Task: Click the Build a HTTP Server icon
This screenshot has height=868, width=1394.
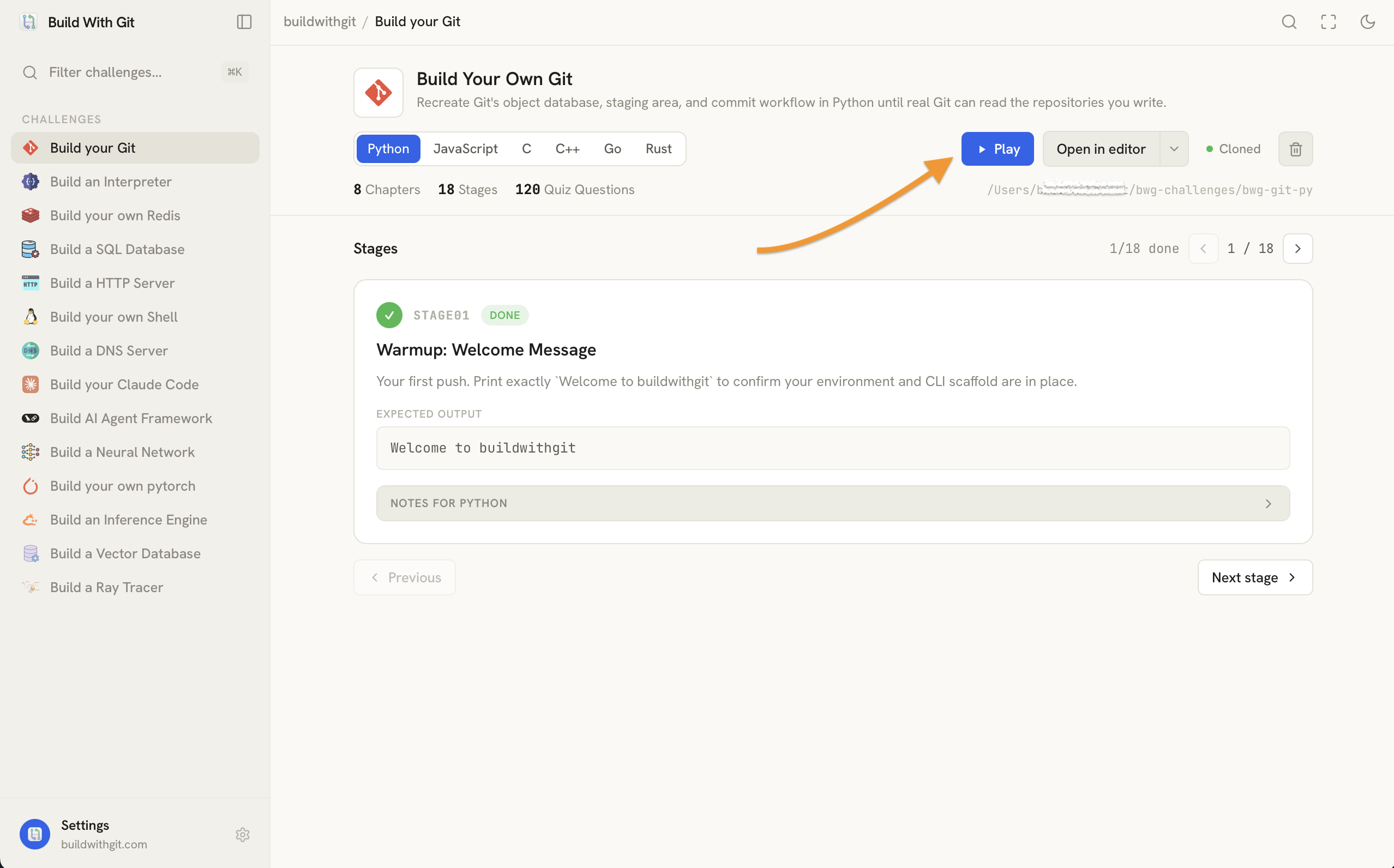Action: coord(31,283)
